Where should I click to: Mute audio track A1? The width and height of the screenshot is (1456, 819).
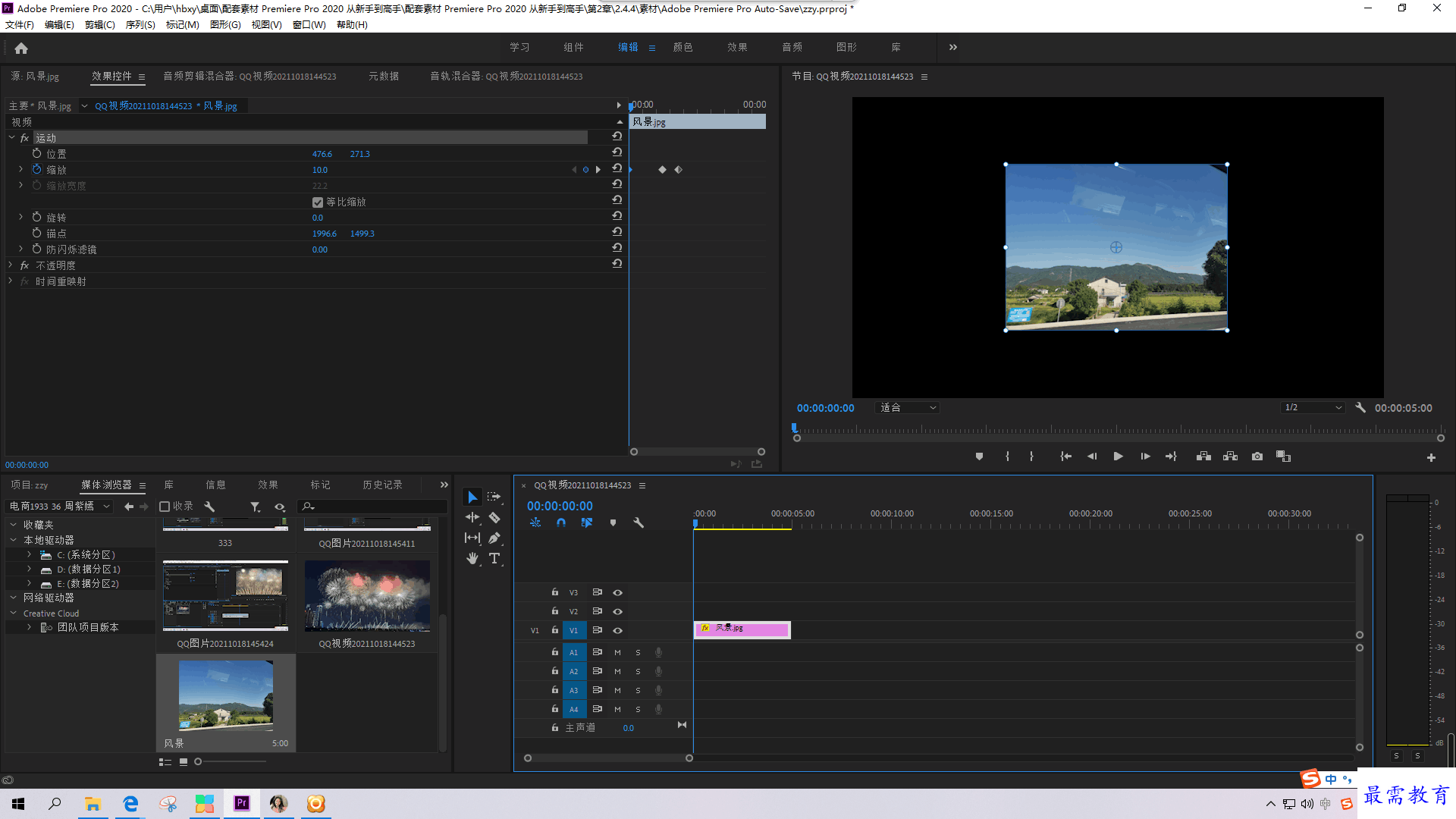click(617, 652)
